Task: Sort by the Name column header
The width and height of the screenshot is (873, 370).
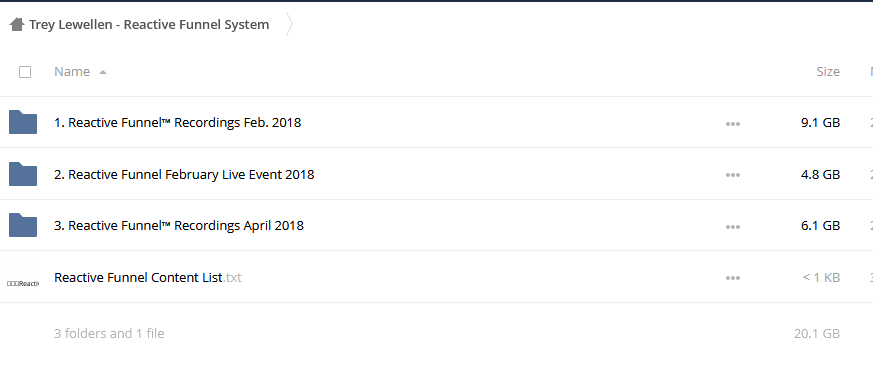Action: (x=72, y=71)
